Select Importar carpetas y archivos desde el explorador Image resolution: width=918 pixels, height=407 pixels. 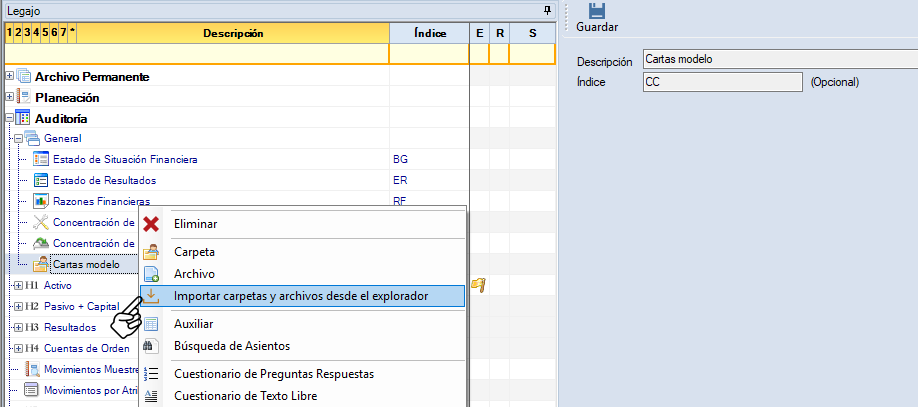(300, 296)
